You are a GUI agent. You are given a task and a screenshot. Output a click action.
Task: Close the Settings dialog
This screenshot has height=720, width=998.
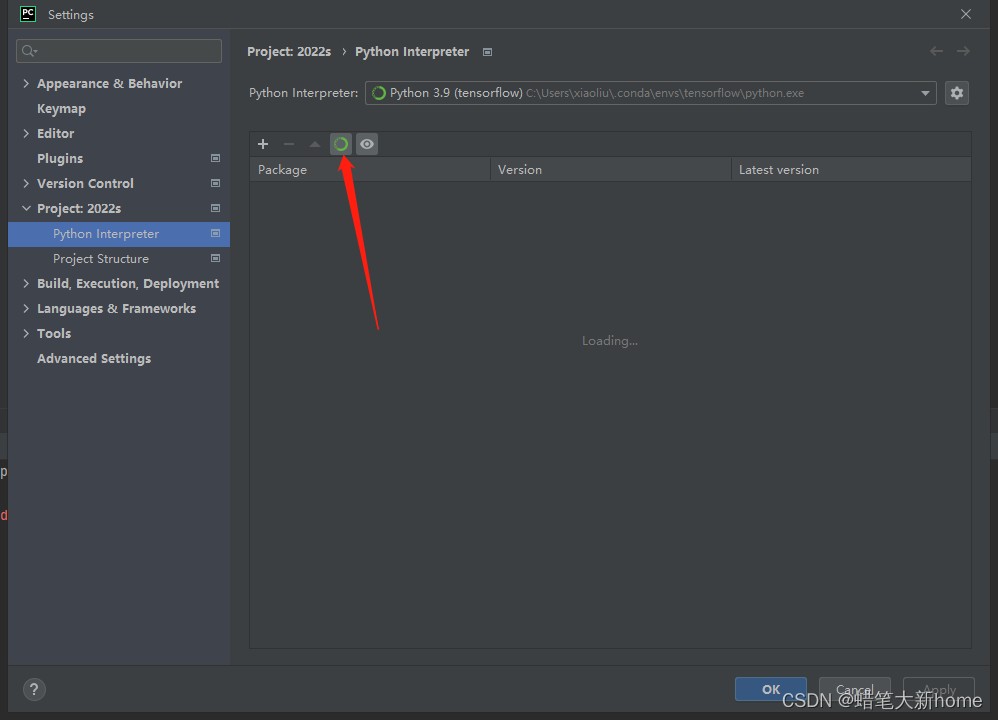pos(966,14)
